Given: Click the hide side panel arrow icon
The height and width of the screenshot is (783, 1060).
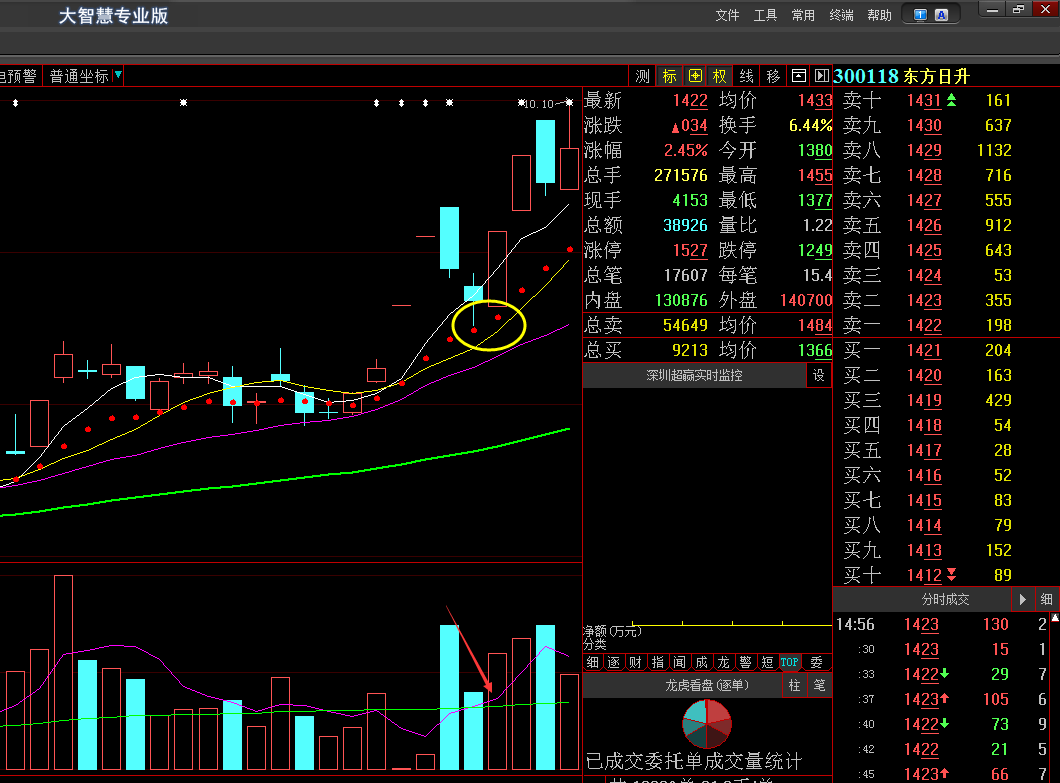Looking at the screenshot, I should pyautogui.click(x=821, y=76).
